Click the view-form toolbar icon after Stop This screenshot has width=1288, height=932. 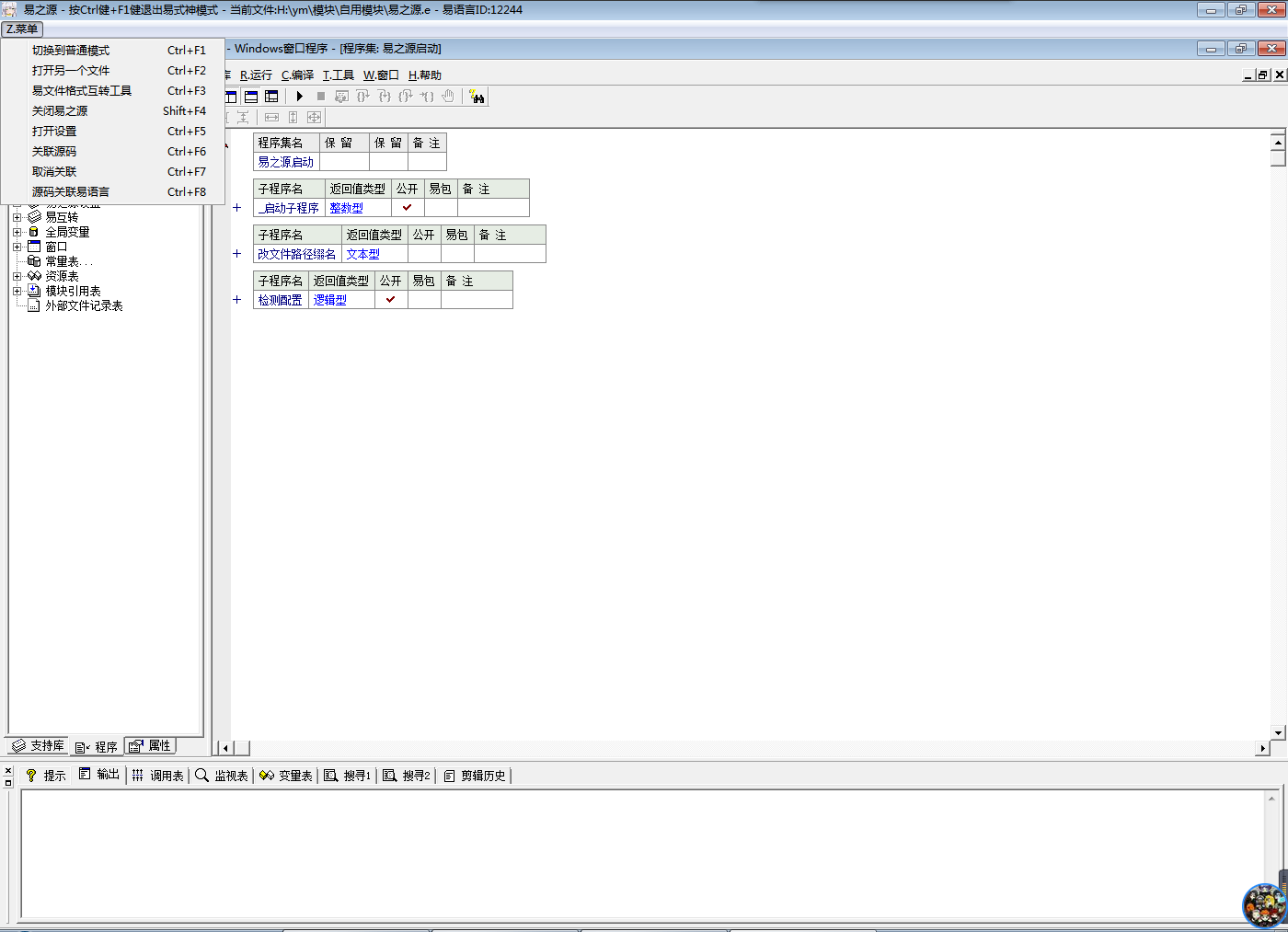click(341, 96)
